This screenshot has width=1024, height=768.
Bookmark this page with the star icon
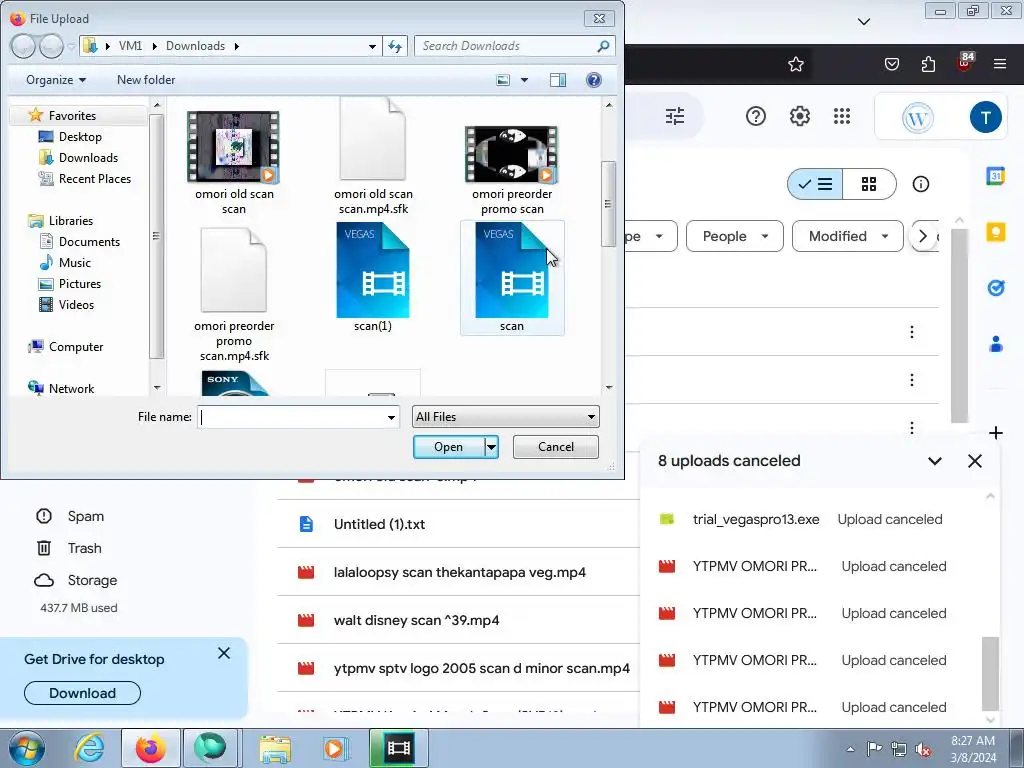tap(795, 64)
